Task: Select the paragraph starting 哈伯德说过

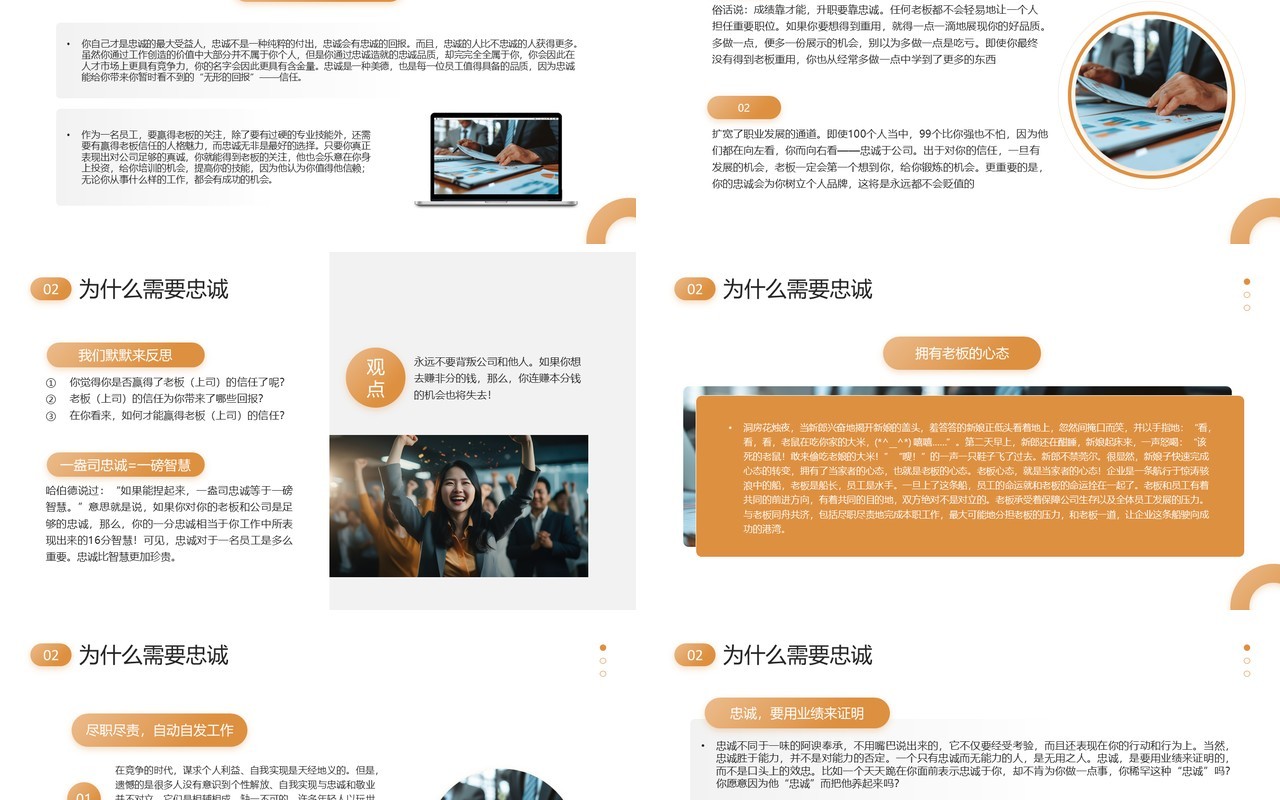Action: 170,524
